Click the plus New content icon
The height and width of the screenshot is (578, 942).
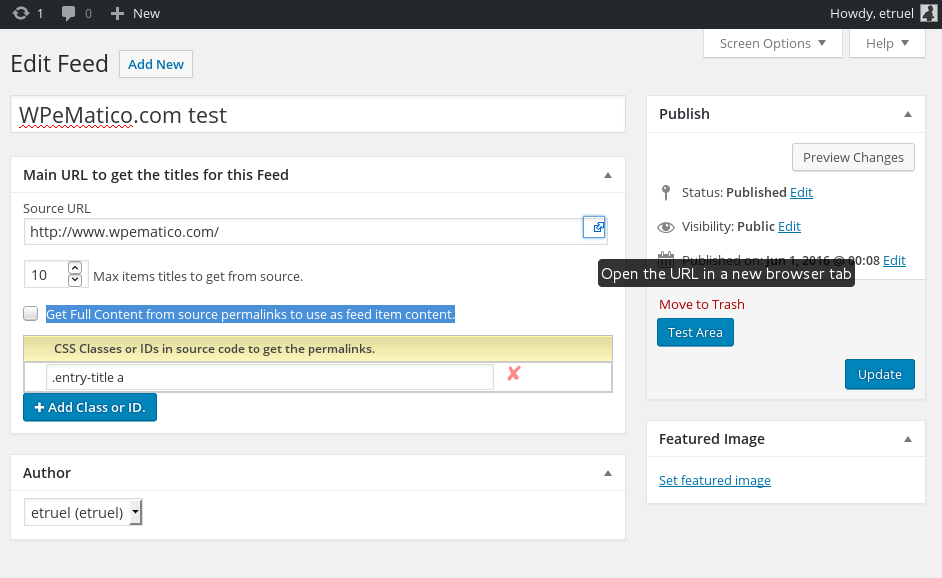coord(118,13)
